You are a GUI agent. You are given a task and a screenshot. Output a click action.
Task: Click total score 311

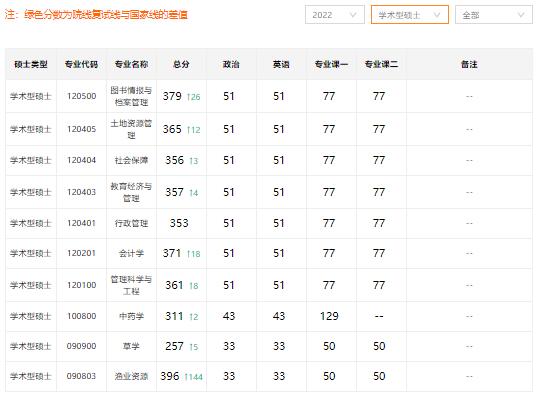tap(175, 316)
